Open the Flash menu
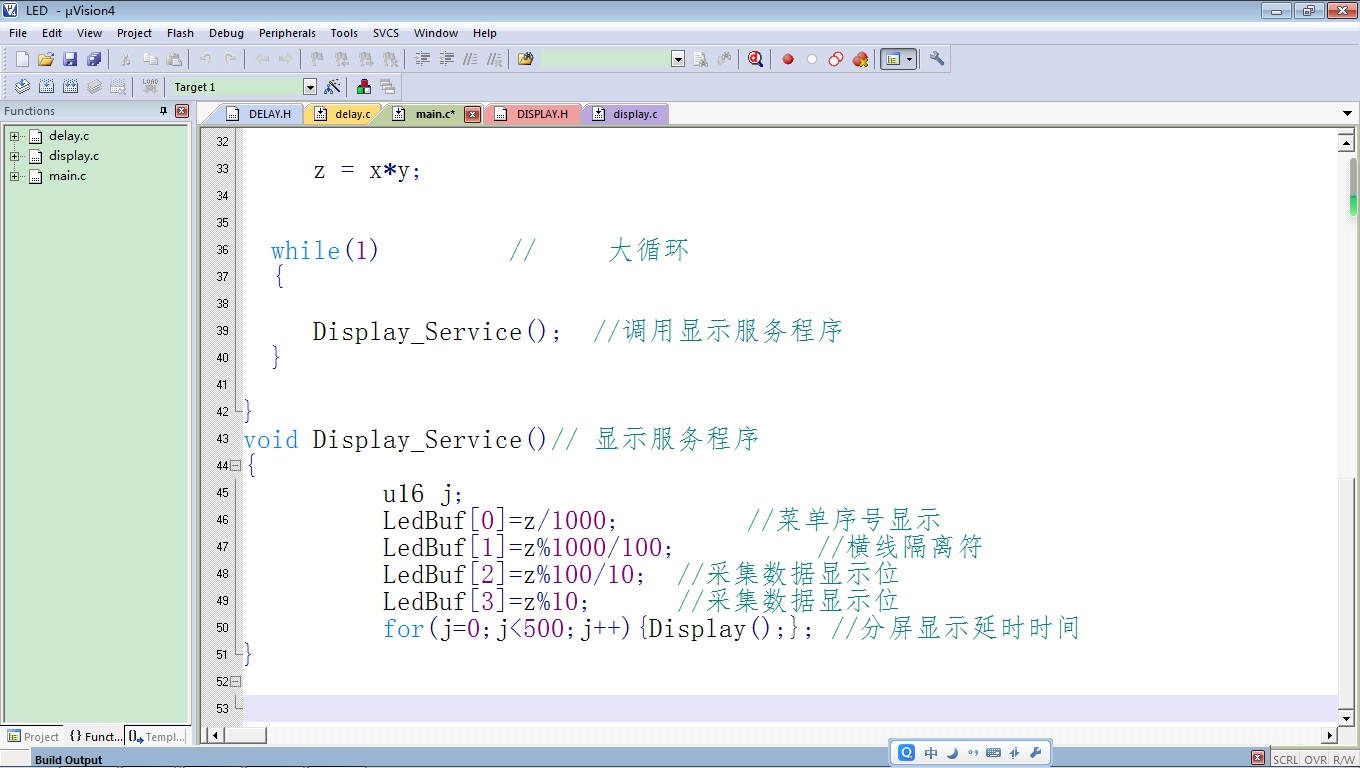Image resolution: width=1360 pixels, height=768 pixels. (x=180, y=33)
